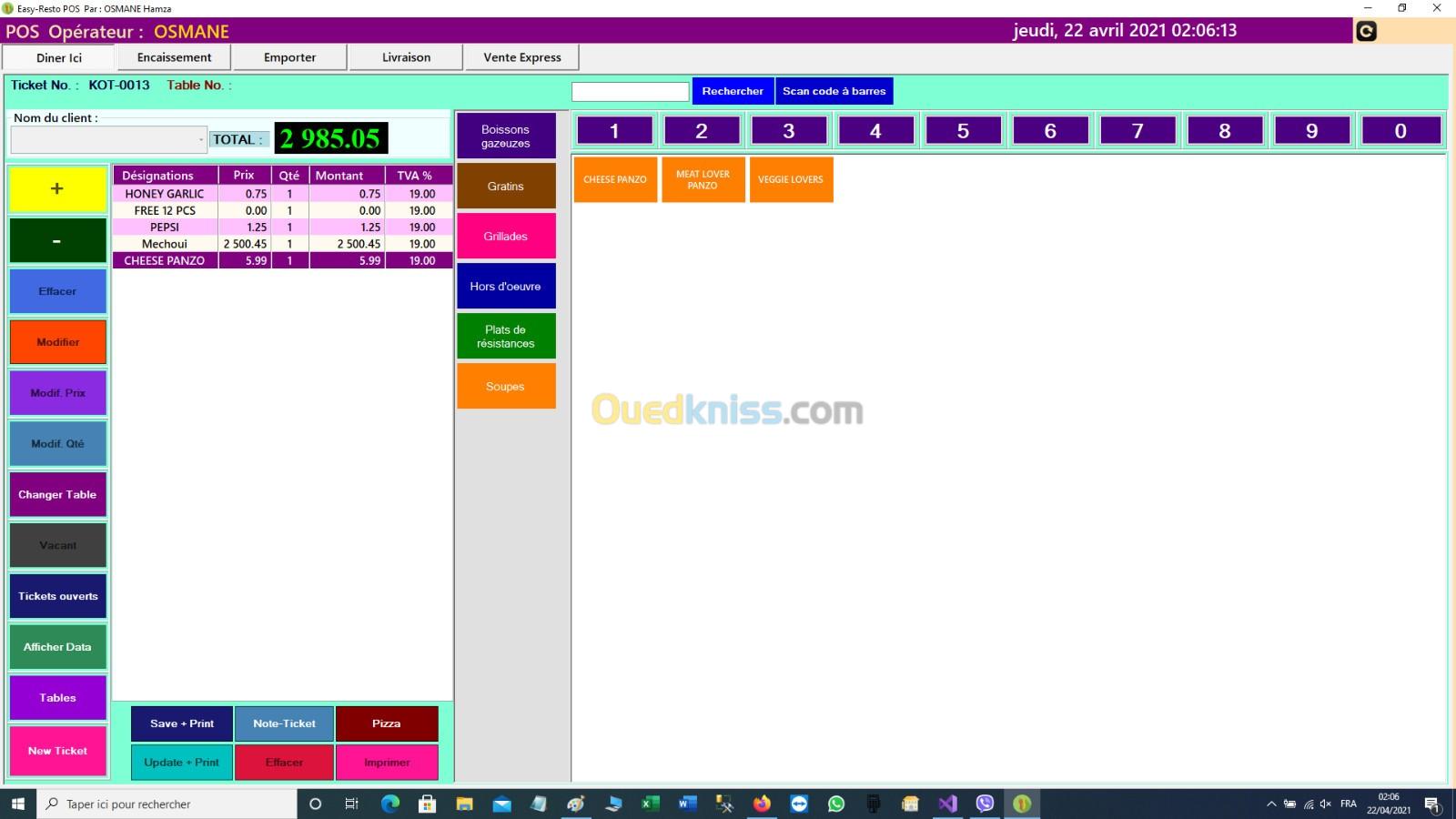Show hidden system tray icons
The height and width of the screenshot is (819, 1456).
[x=1271, y=804]
